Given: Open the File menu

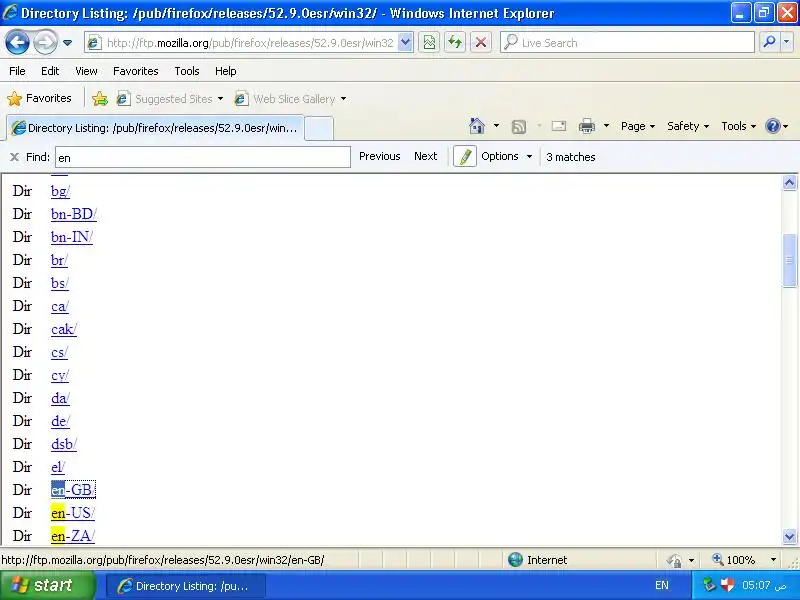Looking at the screenshot, I should pos(17,71).
